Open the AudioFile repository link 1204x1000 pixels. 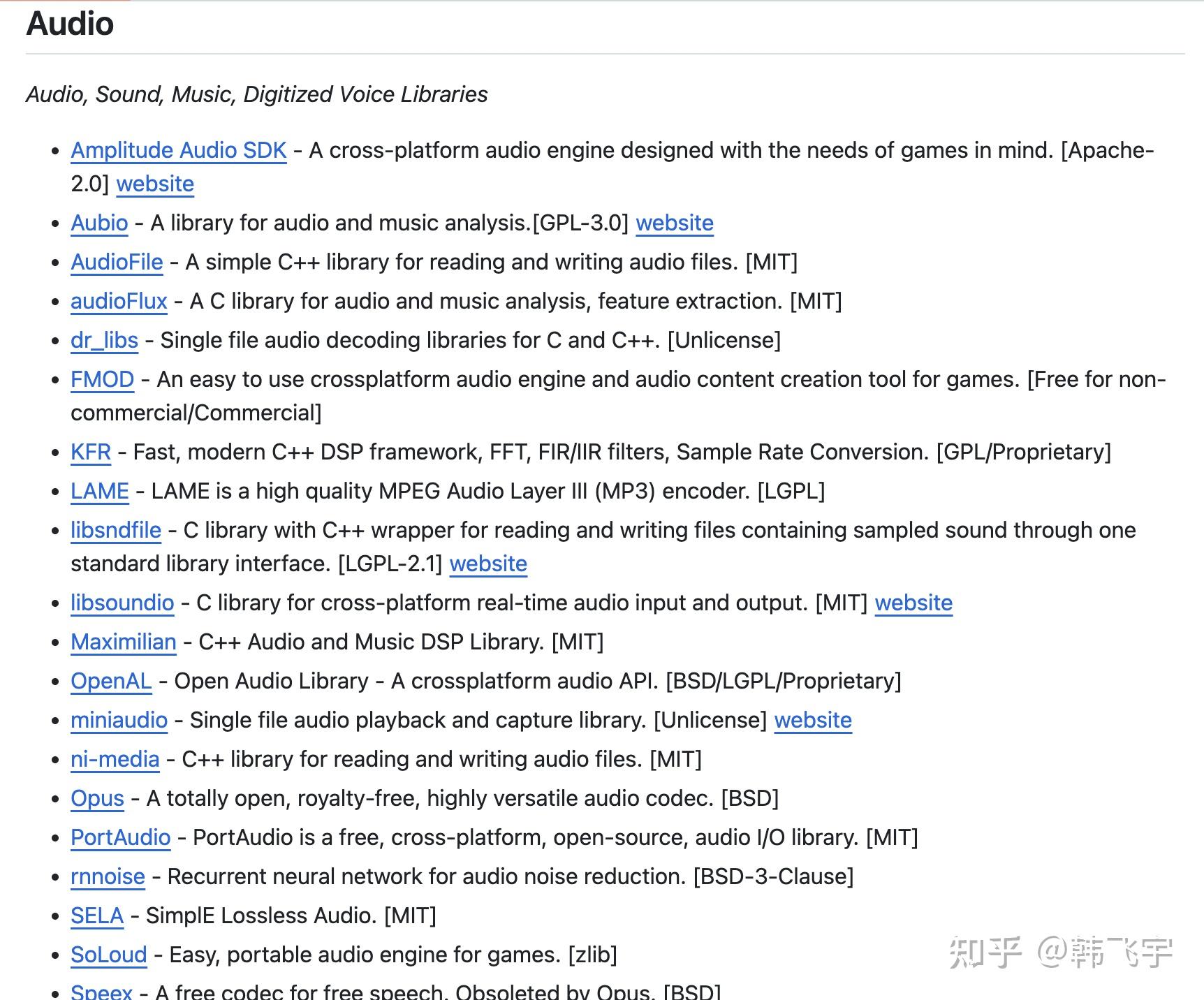coord(116,262)
